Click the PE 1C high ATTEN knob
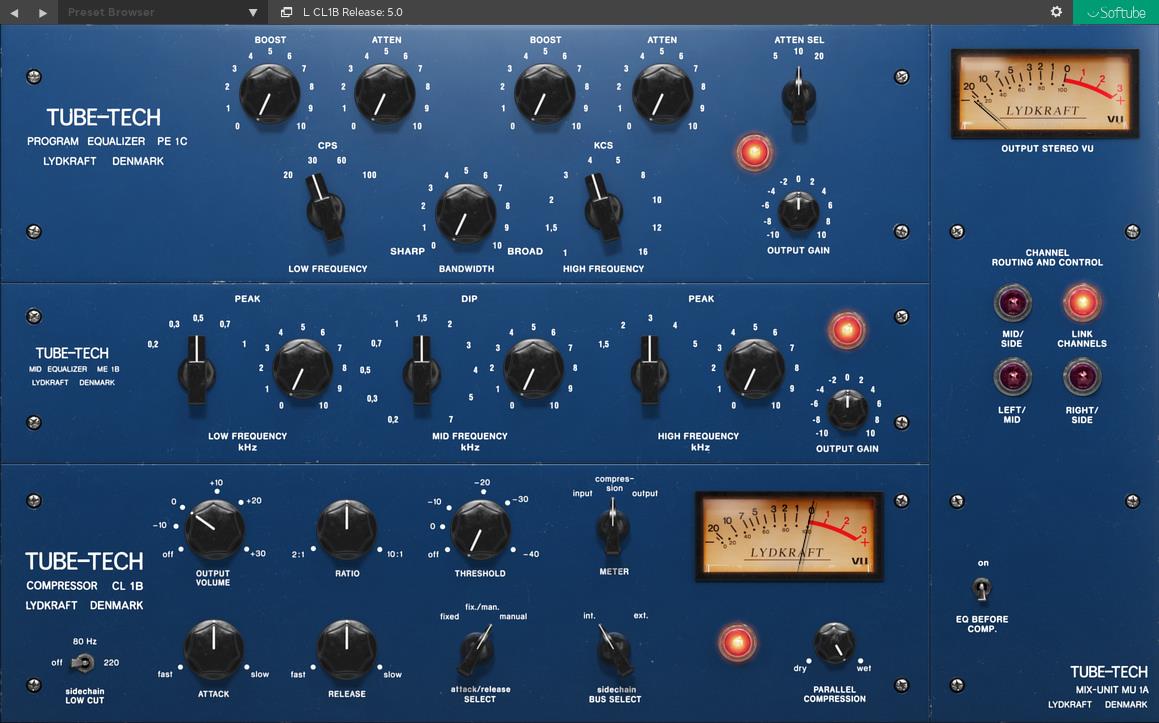The width and height of the screenshot is (1159, 723). (x=662, y=95)
